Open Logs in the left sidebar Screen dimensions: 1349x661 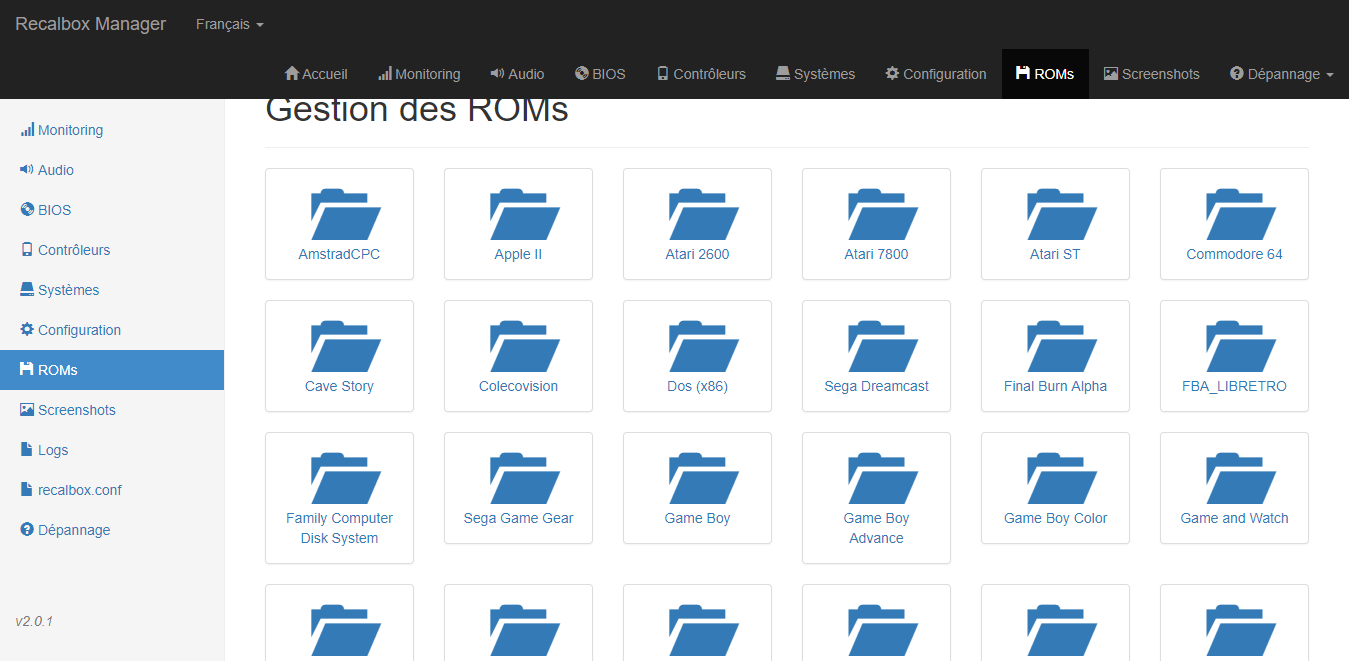pos(53,450)
